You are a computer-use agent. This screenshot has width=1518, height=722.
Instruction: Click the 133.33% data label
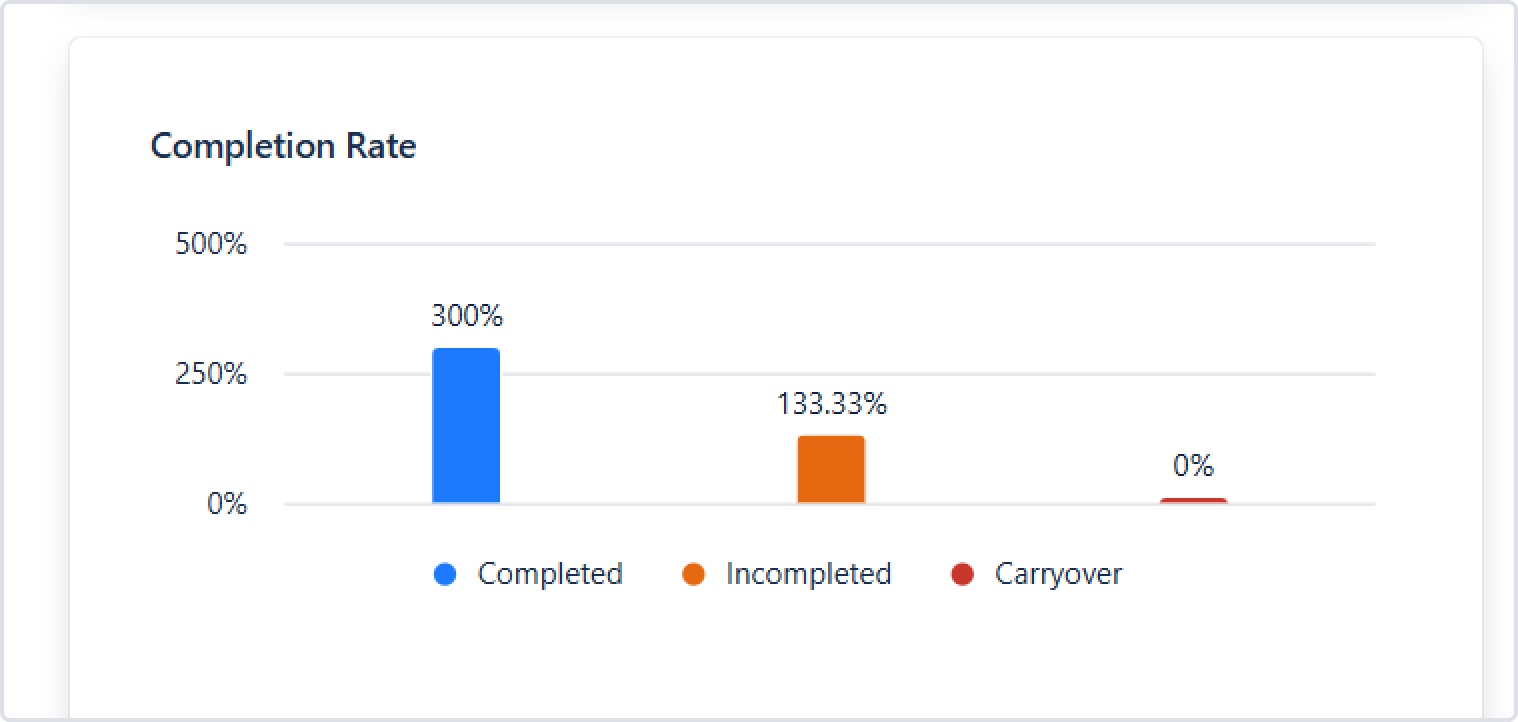click(831, 404)
